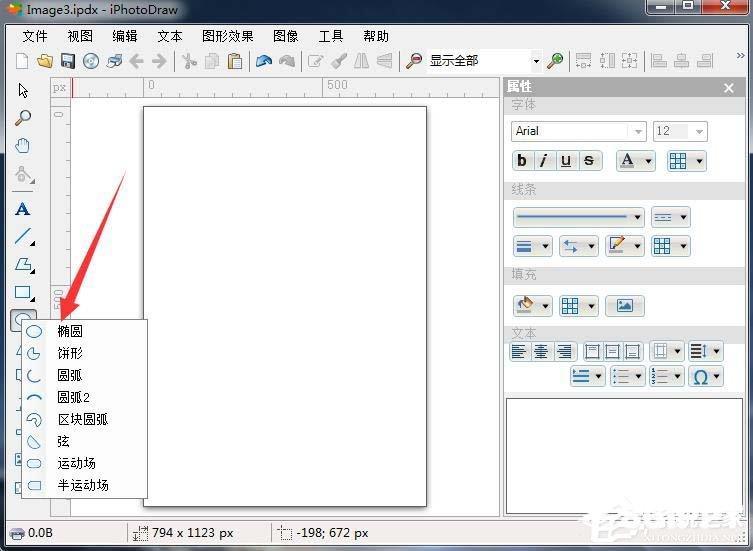Paste using the clipboard icon
This screenshot has height=551, width=753.
235,61
